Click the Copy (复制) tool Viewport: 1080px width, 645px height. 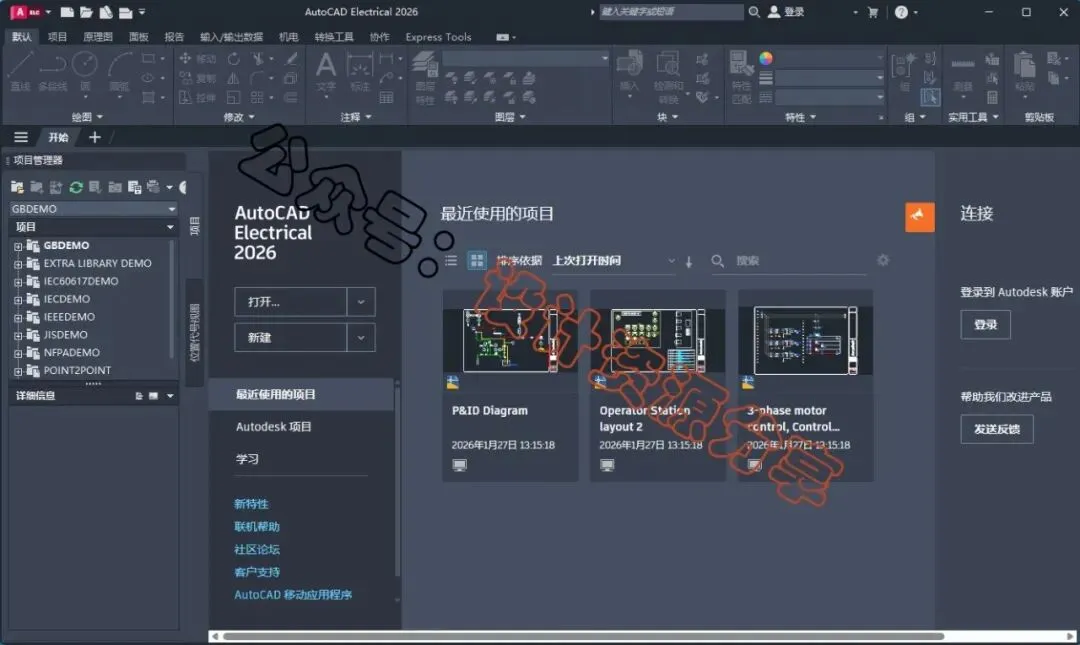(197, 79)
